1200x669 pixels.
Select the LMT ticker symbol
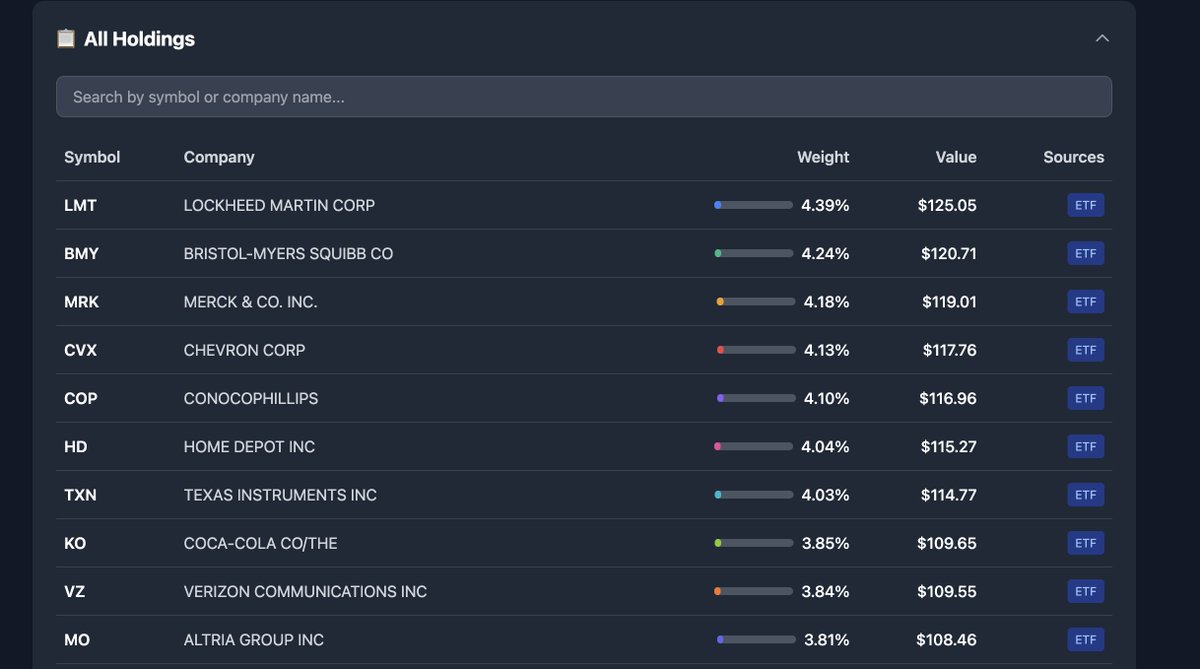[x=80, y=205]
